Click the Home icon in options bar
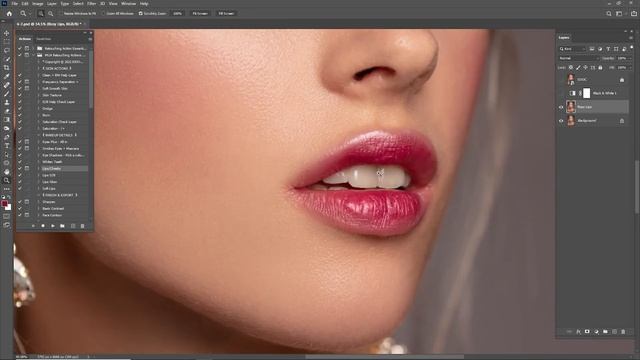640x360 pixels. [9, 13]
